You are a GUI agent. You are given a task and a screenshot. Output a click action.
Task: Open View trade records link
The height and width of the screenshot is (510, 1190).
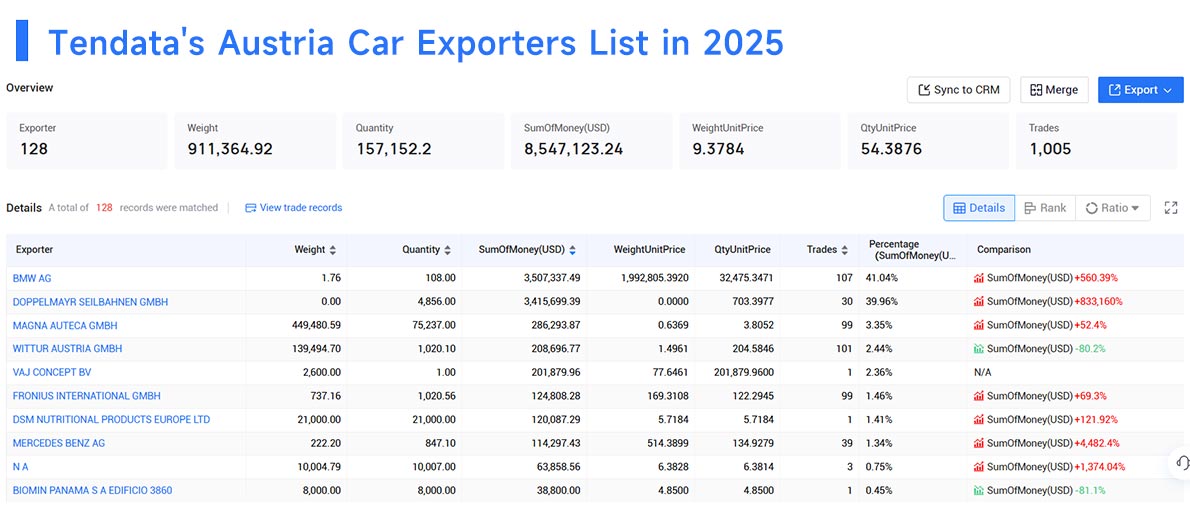point(301,207)
